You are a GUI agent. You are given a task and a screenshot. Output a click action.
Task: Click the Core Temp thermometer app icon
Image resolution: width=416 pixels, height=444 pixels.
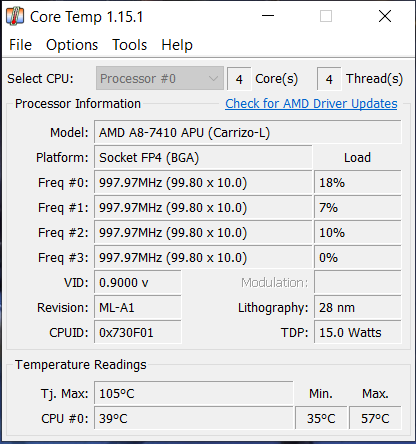[x=15, y=16]
